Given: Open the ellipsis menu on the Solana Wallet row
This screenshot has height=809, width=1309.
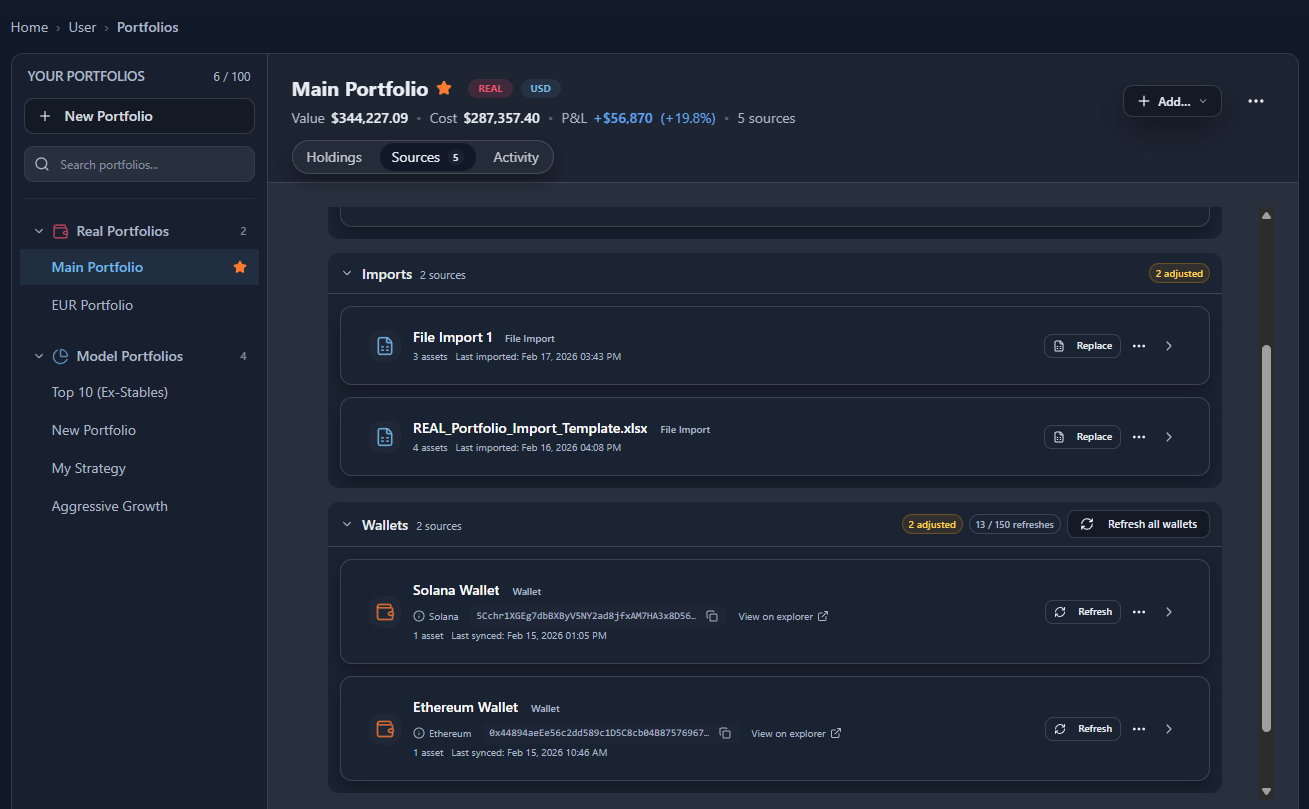Looking at the screenshot, I should pyautogui.click(x=1139, y=611).
